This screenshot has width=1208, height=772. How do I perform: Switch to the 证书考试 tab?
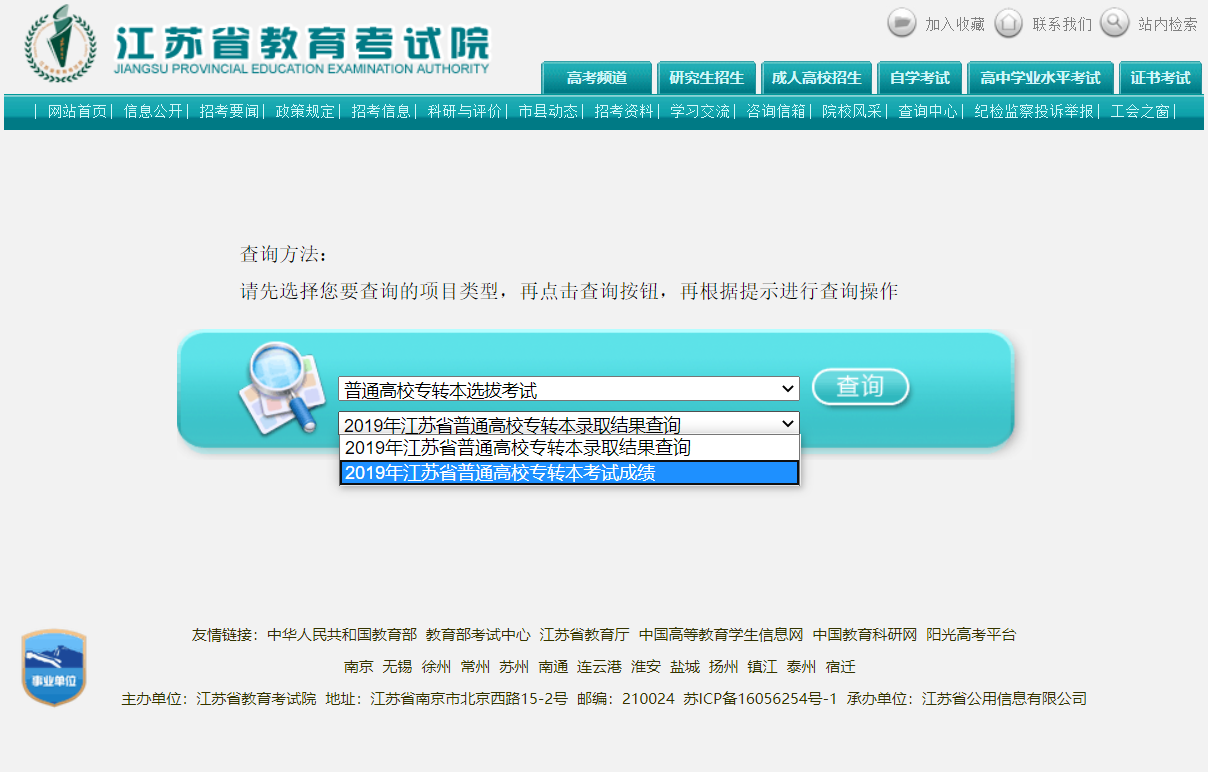click(1160, 78)
